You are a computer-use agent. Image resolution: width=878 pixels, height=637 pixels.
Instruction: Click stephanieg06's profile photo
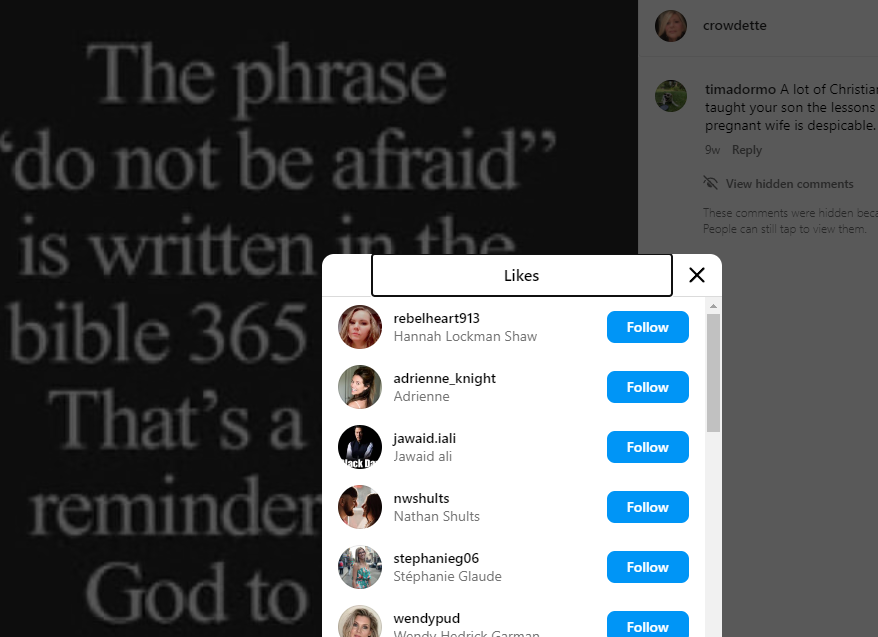coord(360,566)
